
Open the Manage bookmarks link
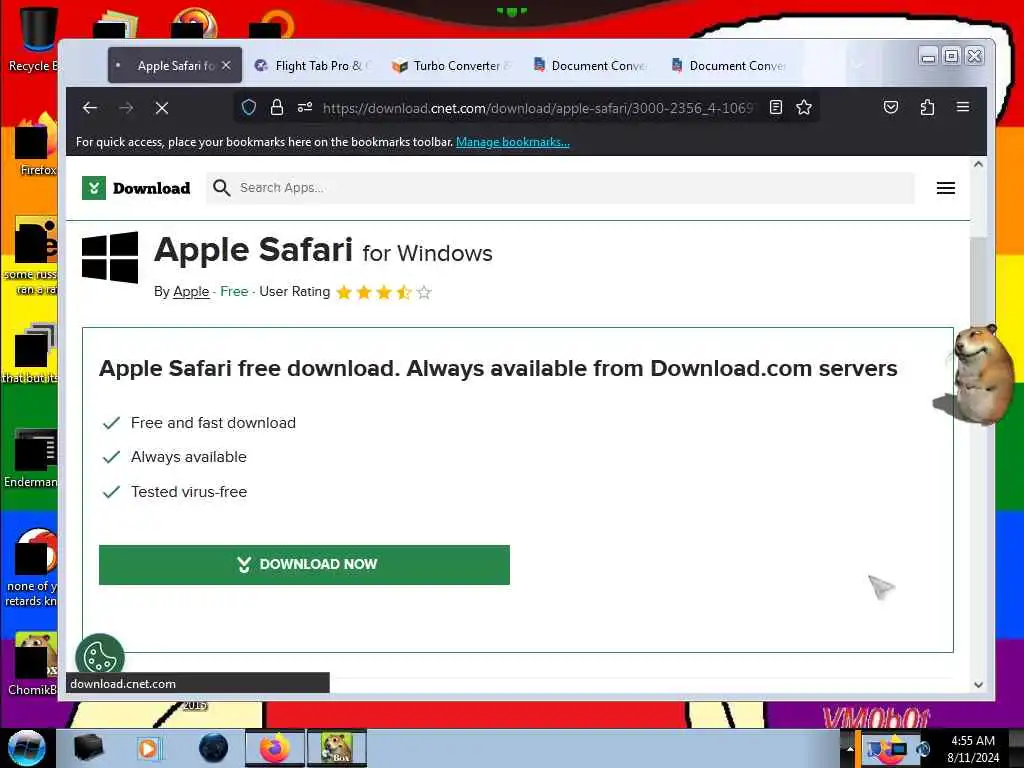(513, 142)
